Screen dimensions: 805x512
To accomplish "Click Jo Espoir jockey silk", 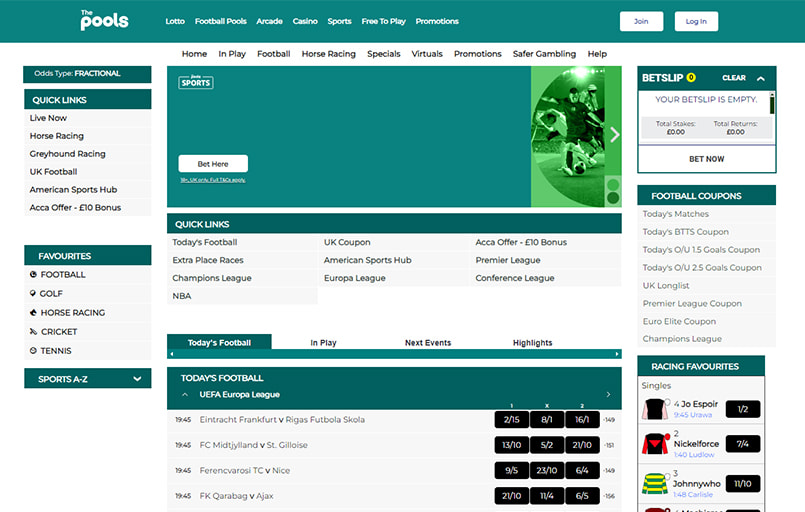I will pyautogui.click(x=654, y=409).
